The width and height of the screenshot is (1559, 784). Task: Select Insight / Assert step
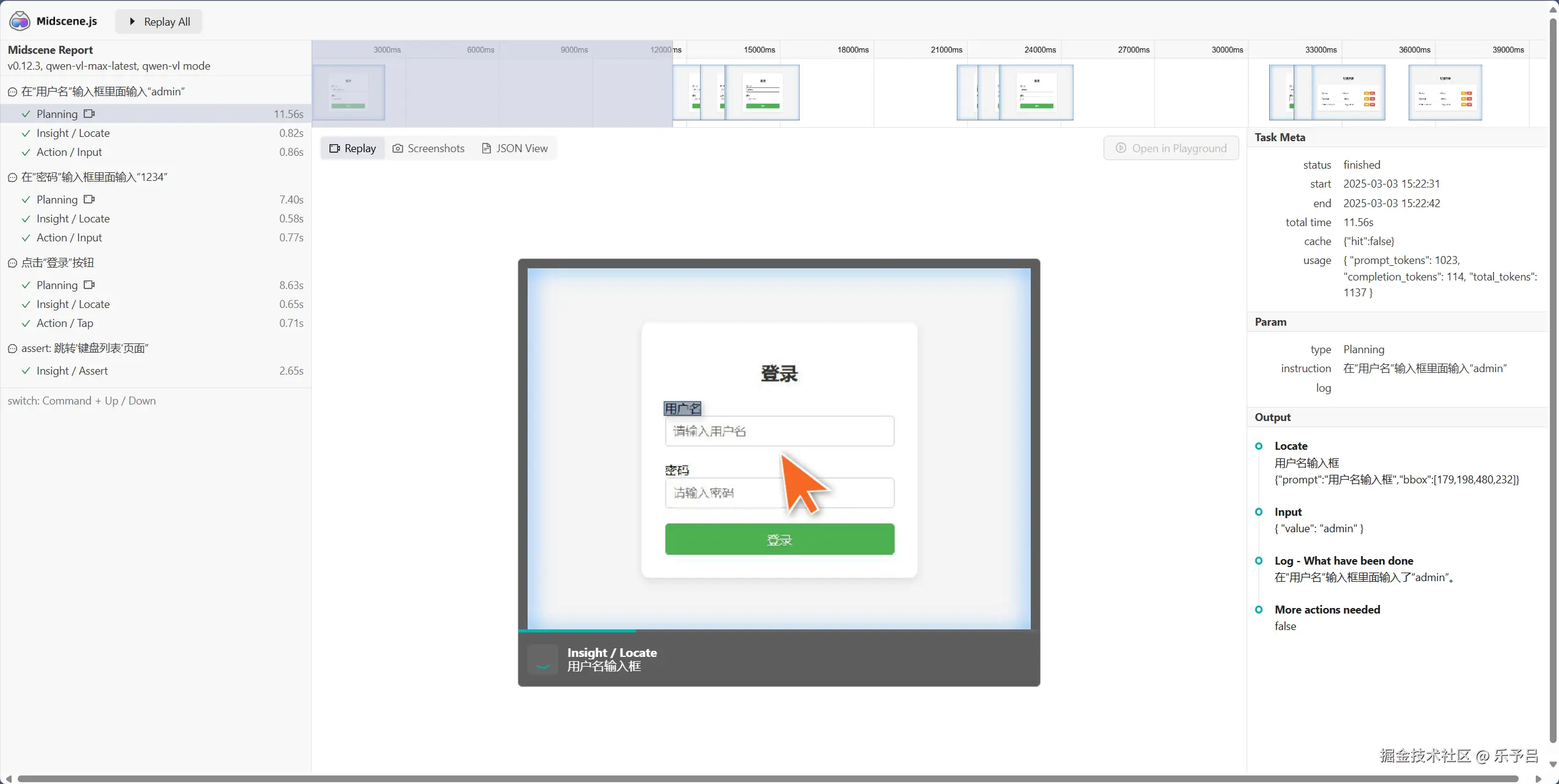(72, 371)
